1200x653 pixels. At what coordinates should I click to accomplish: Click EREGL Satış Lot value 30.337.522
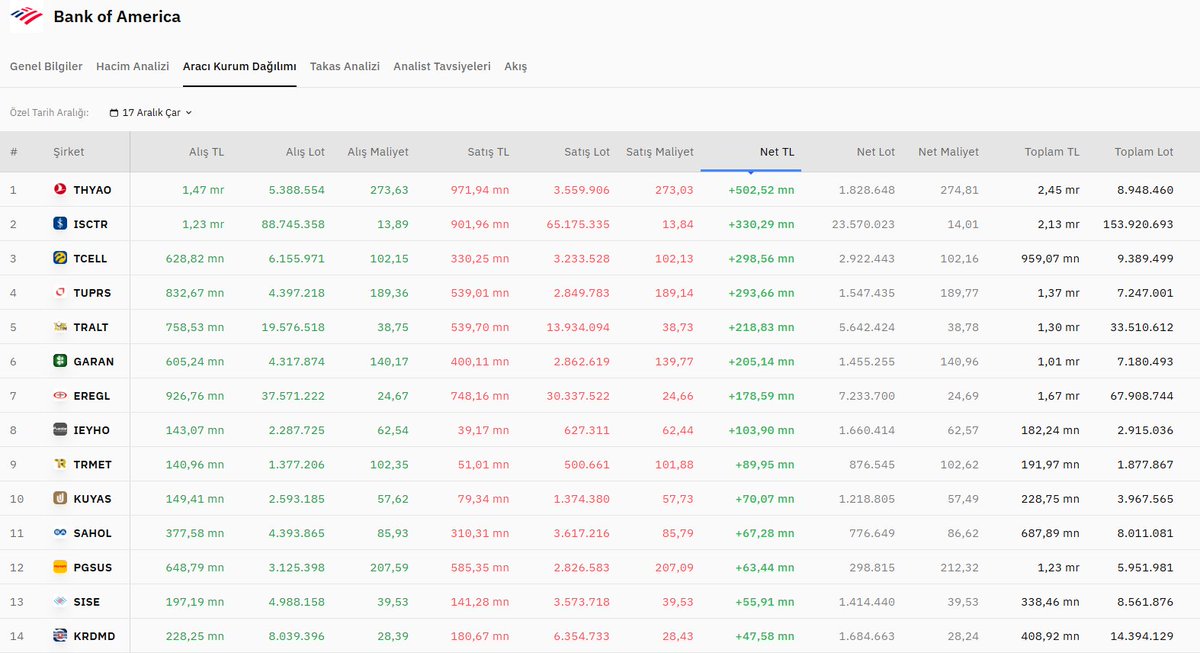click(x=576, y=396)
